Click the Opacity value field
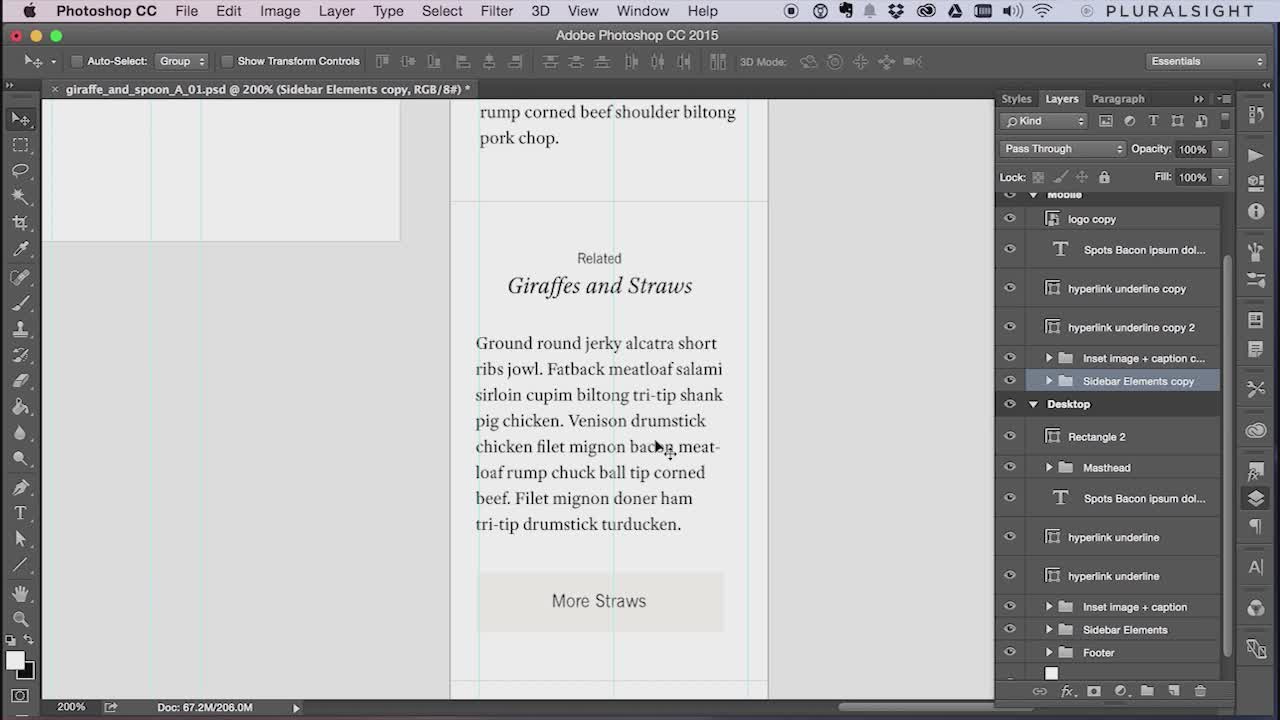 coord(1192,149)
